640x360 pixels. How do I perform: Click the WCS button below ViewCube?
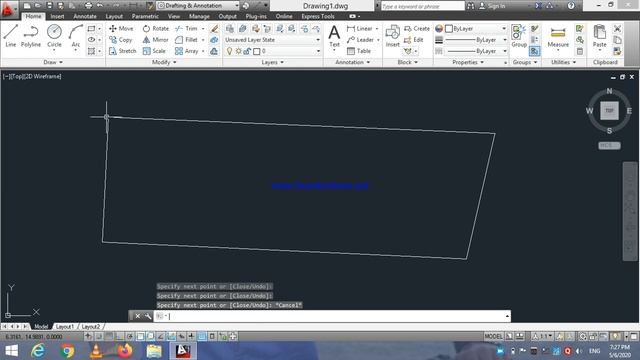(x=609, y=145)
